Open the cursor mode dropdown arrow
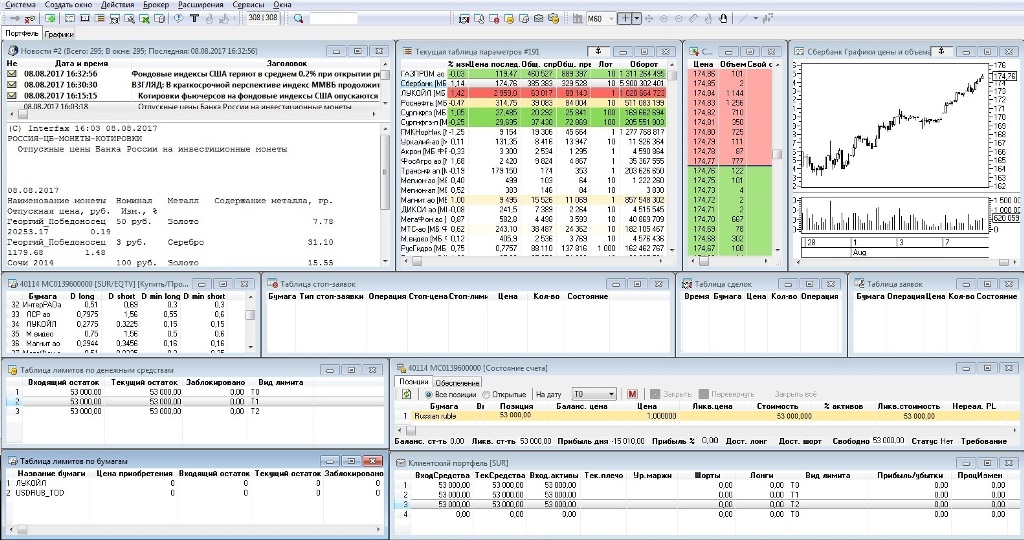Image resolution: width=1024 pixels, height=540 pixels. (x=637, y=18)
